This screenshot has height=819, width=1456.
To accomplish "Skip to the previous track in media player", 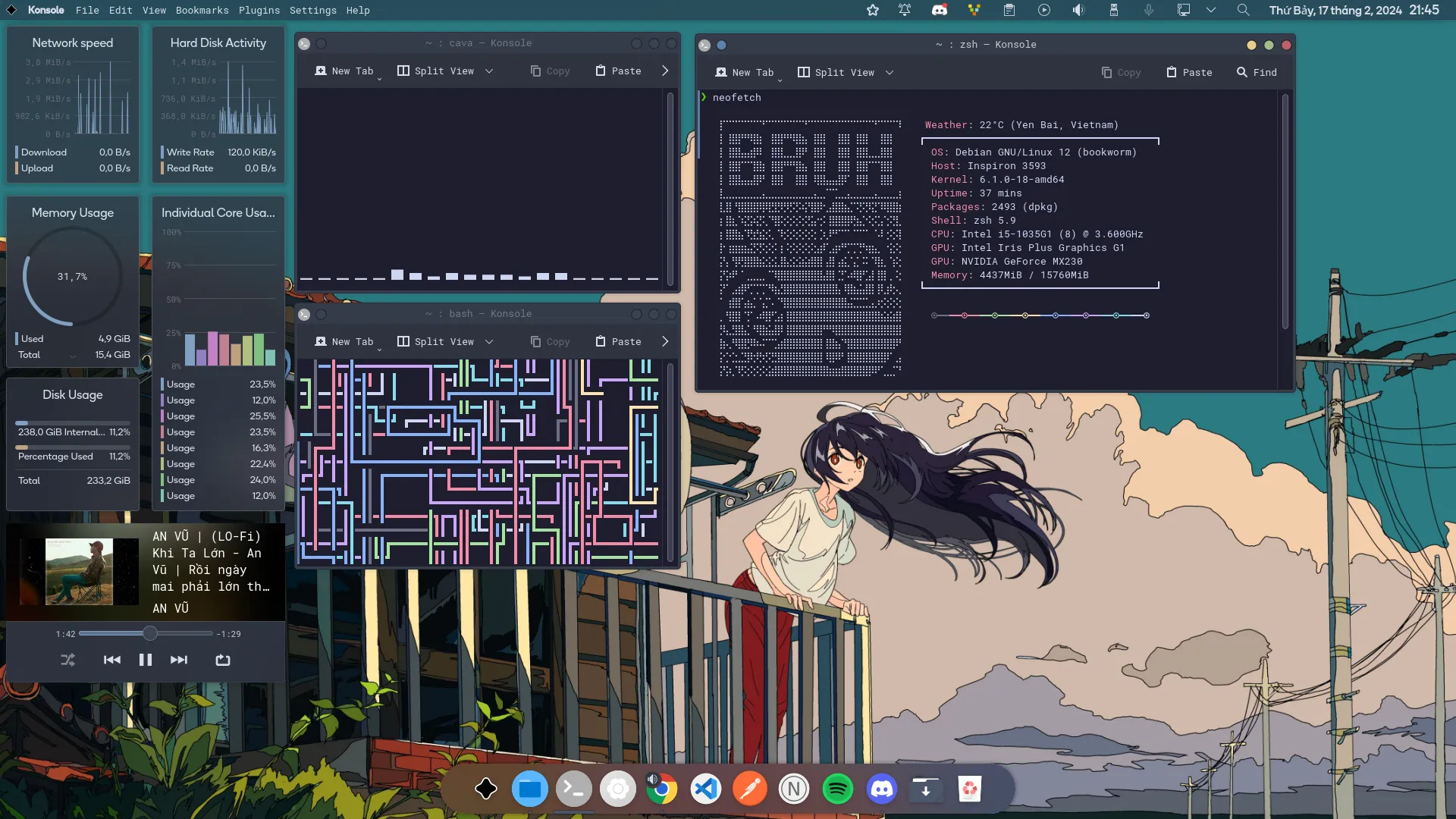I will point(112,660).
